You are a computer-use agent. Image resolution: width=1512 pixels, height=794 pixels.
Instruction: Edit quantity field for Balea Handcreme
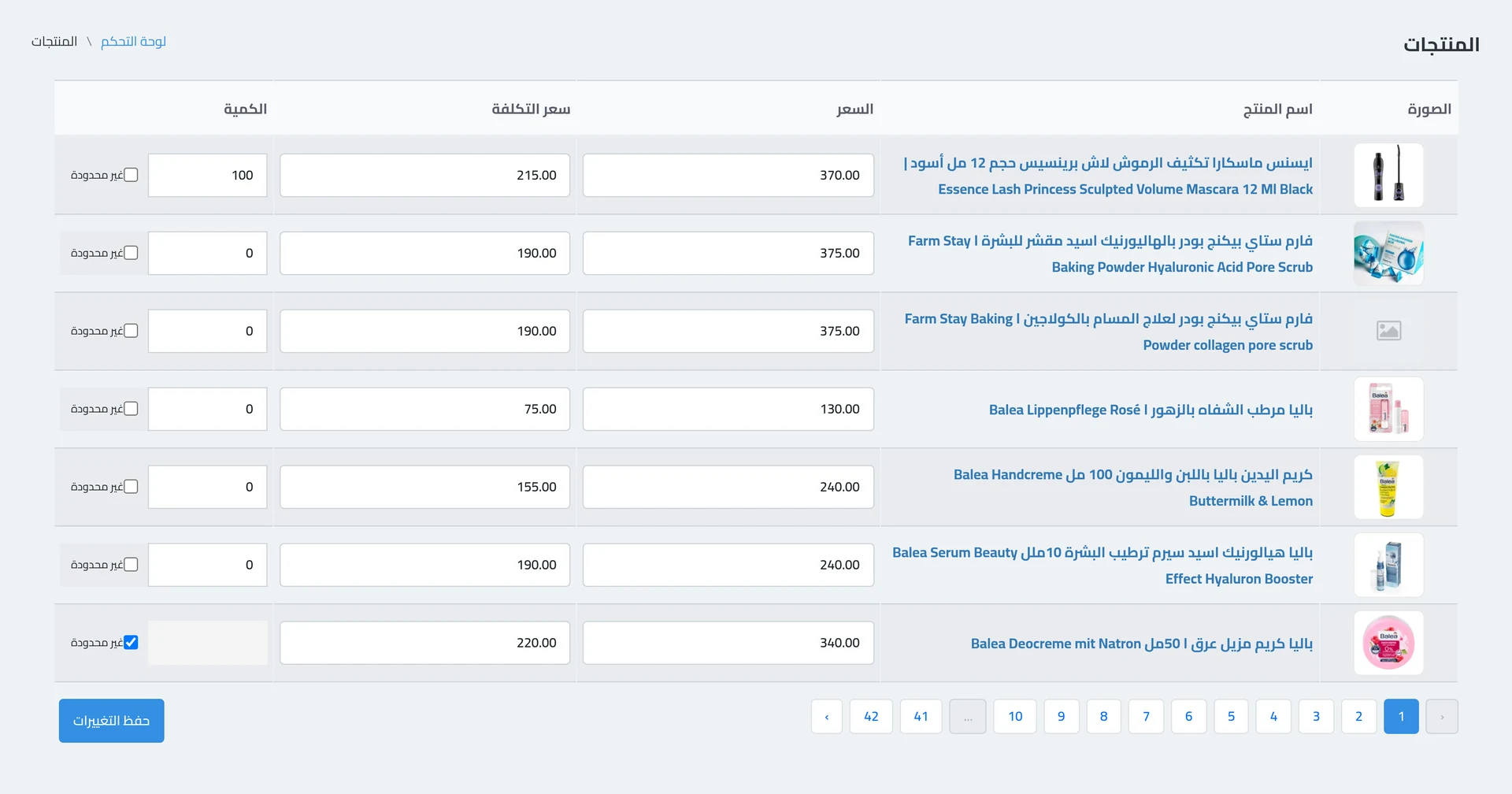click(x=208, y=487)
